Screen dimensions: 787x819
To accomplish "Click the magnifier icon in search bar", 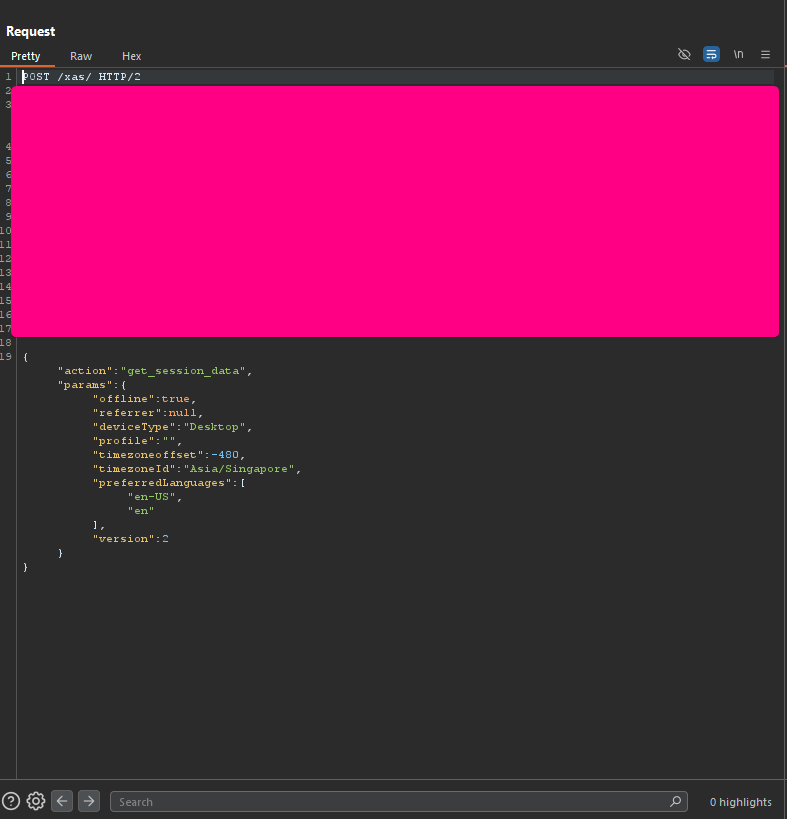I will click(x=677, y=801).
